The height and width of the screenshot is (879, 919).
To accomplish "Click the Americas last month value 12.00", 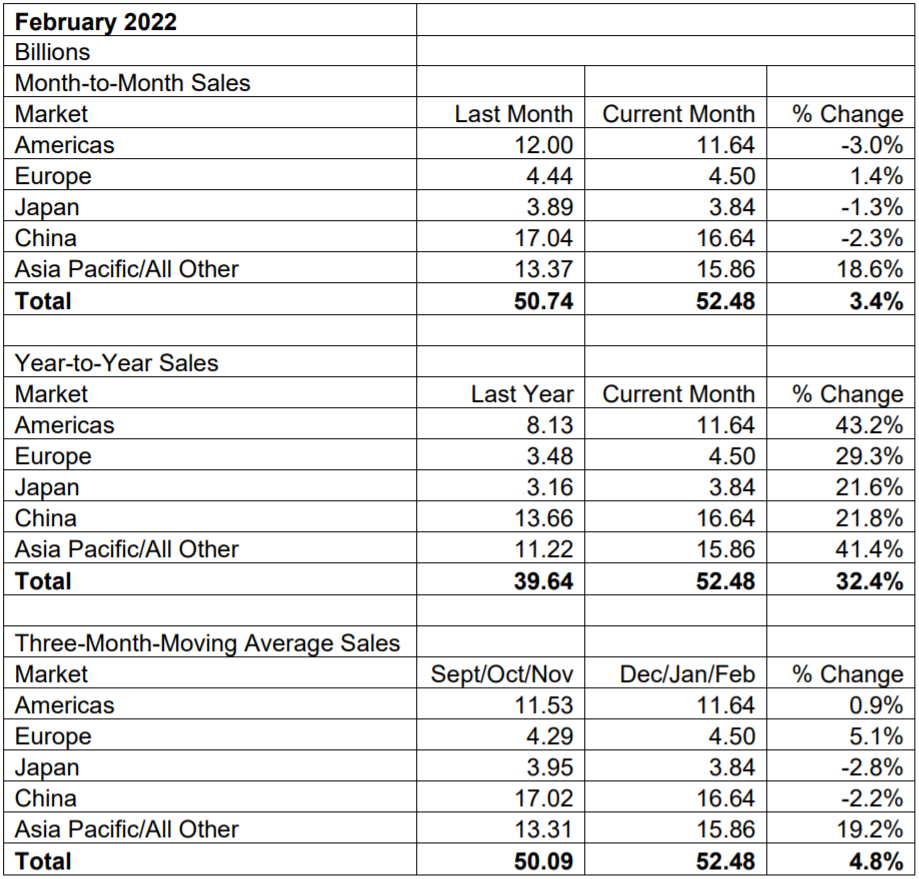I will click(x=546, y=145).
